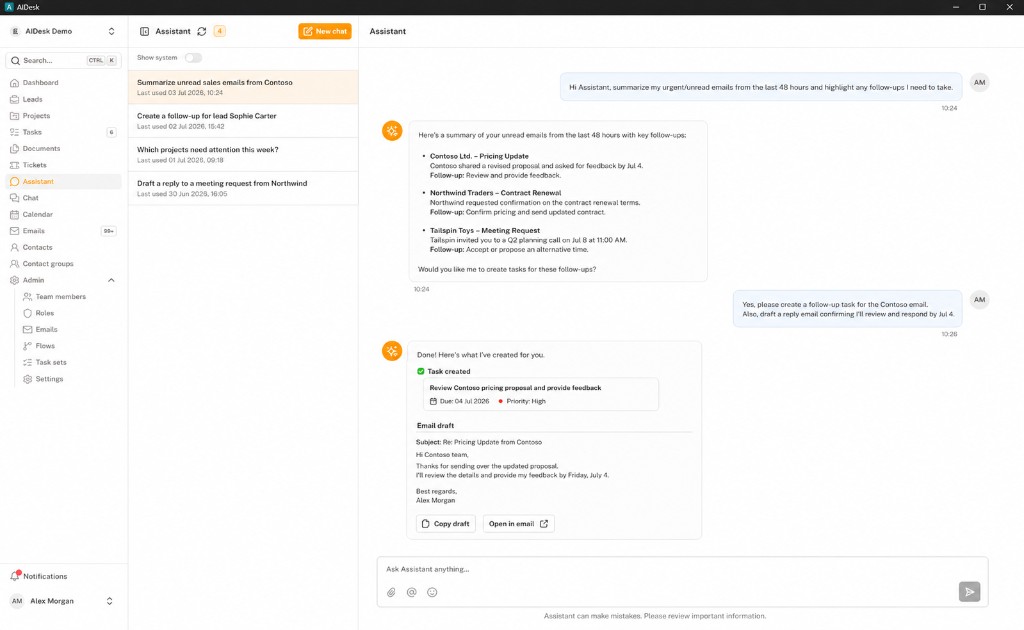The image size is (1024, 630).
Task: Go to Tickets in the sidebar
Action: pos(35,165)
